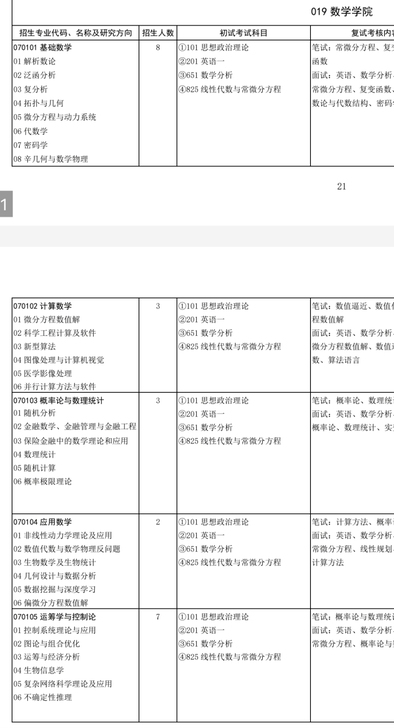Click research direction "02 泛函分析"

pyautogui.click(x=34, y=75)
